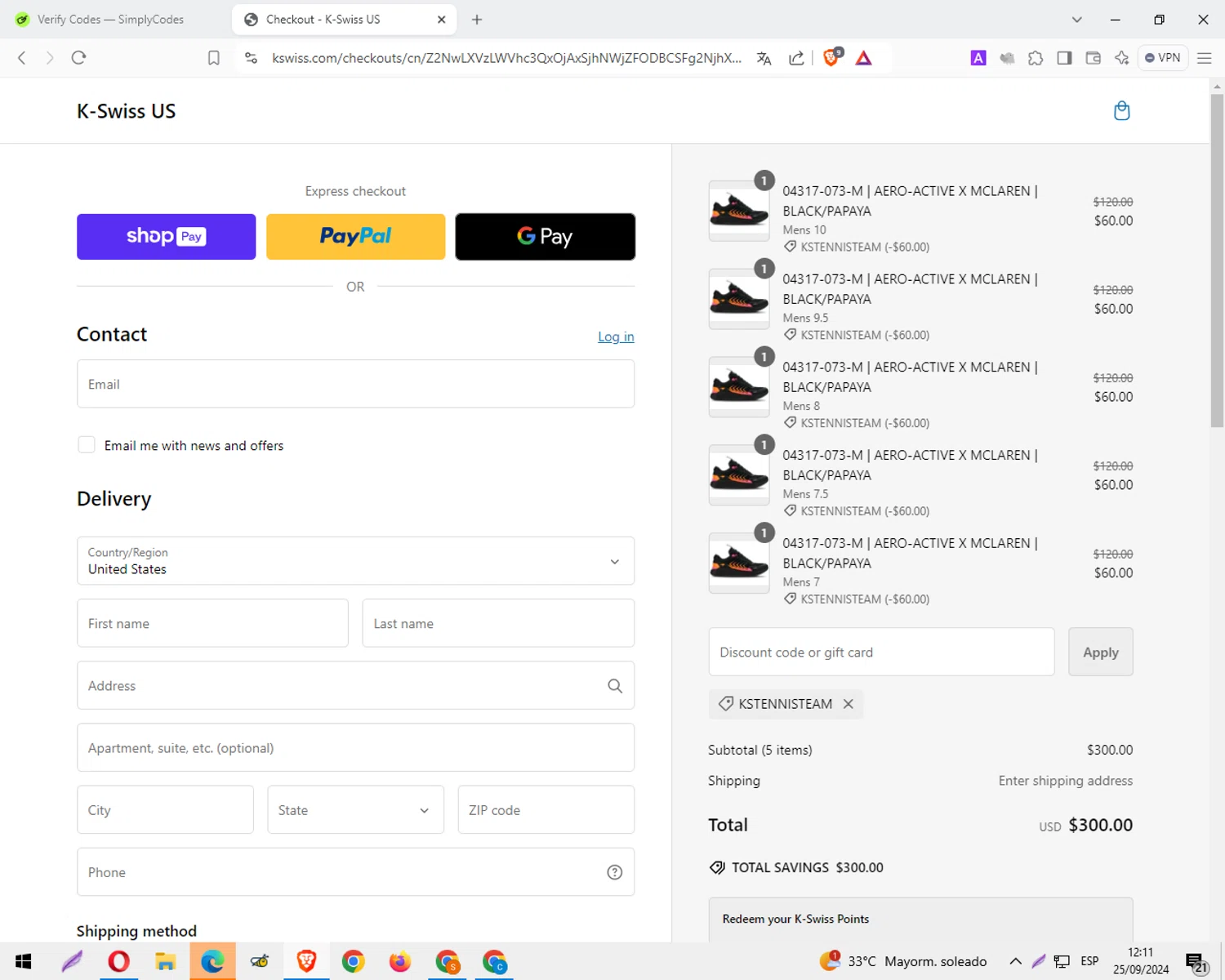Click the Mens 9.5 shoe thumbnail
Image resolution: width=1225 pixels, height=980 pixels.
(739, 299)
